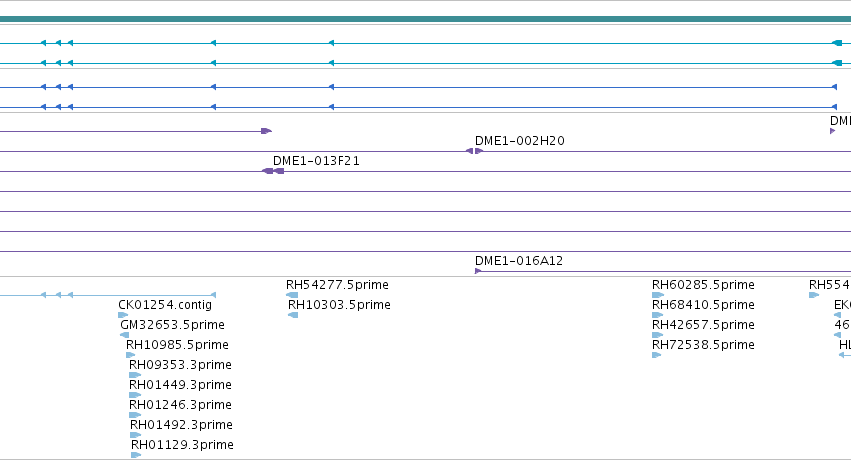Open the RH42657.5prime EST label

[703, 325]
